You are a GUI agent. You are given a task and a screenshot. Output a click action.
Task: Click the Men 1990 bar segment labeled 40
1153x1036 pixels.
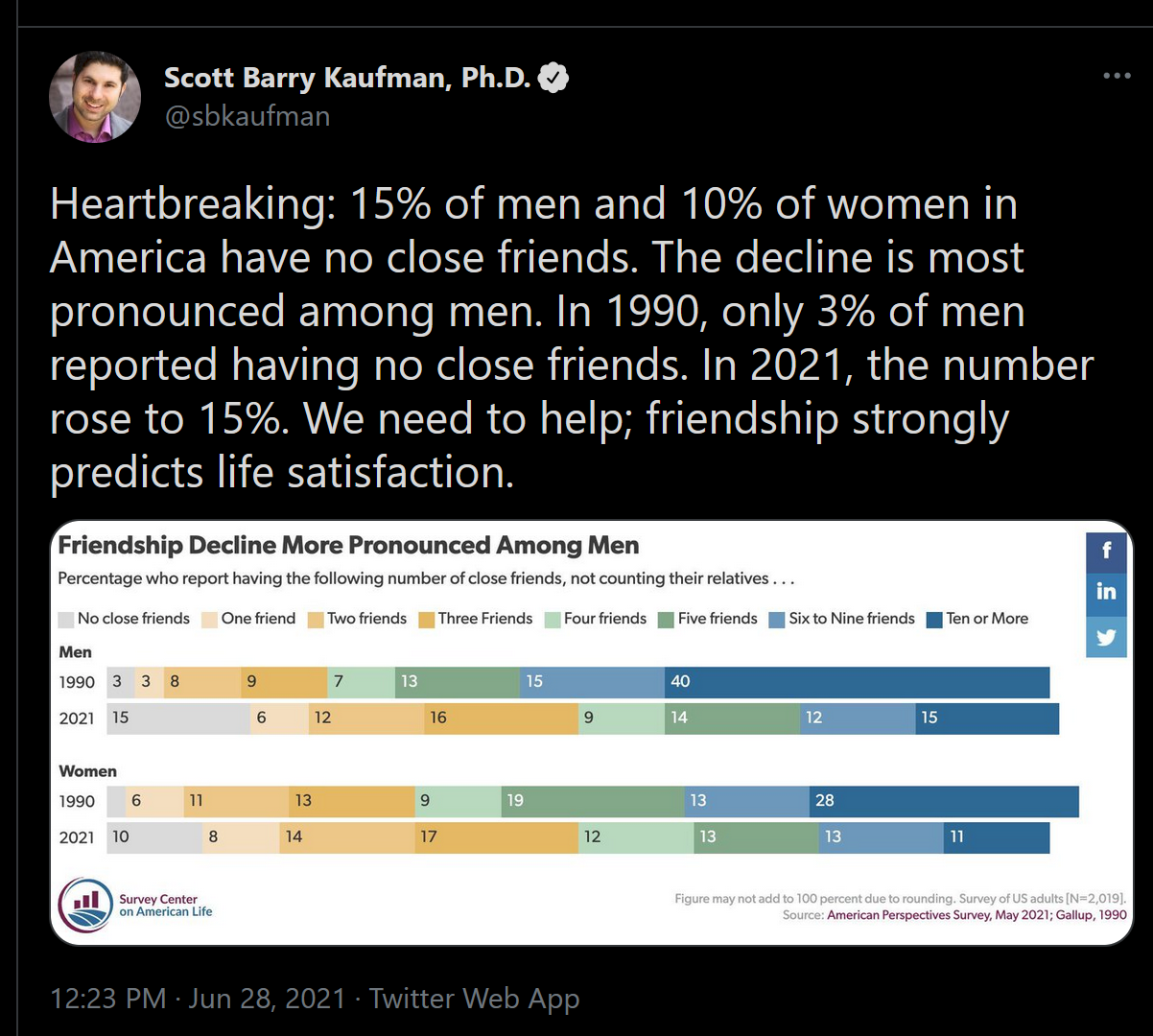pos(857,681)
